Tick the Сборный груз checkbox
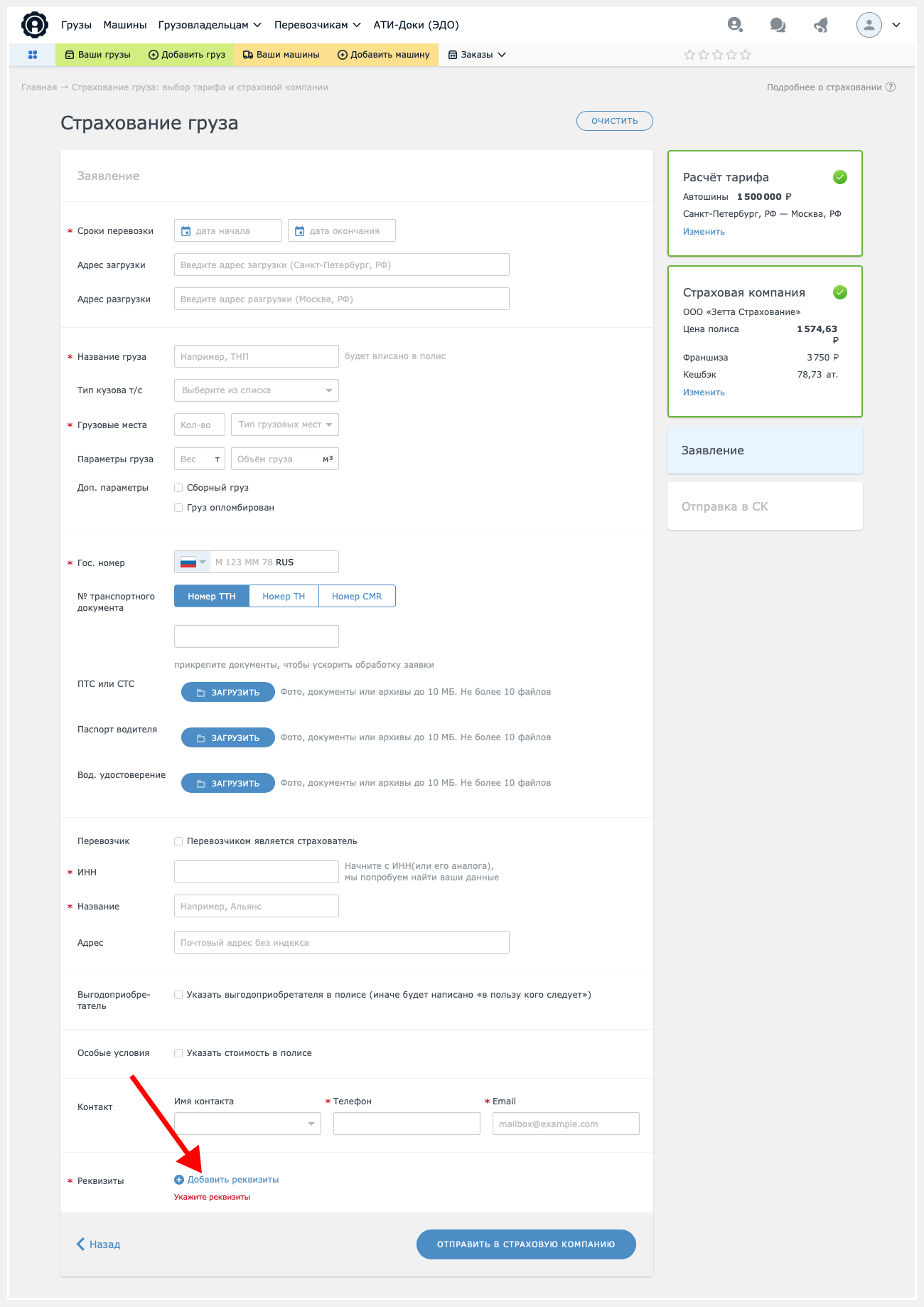924x1307 pixels. point(178,488)
